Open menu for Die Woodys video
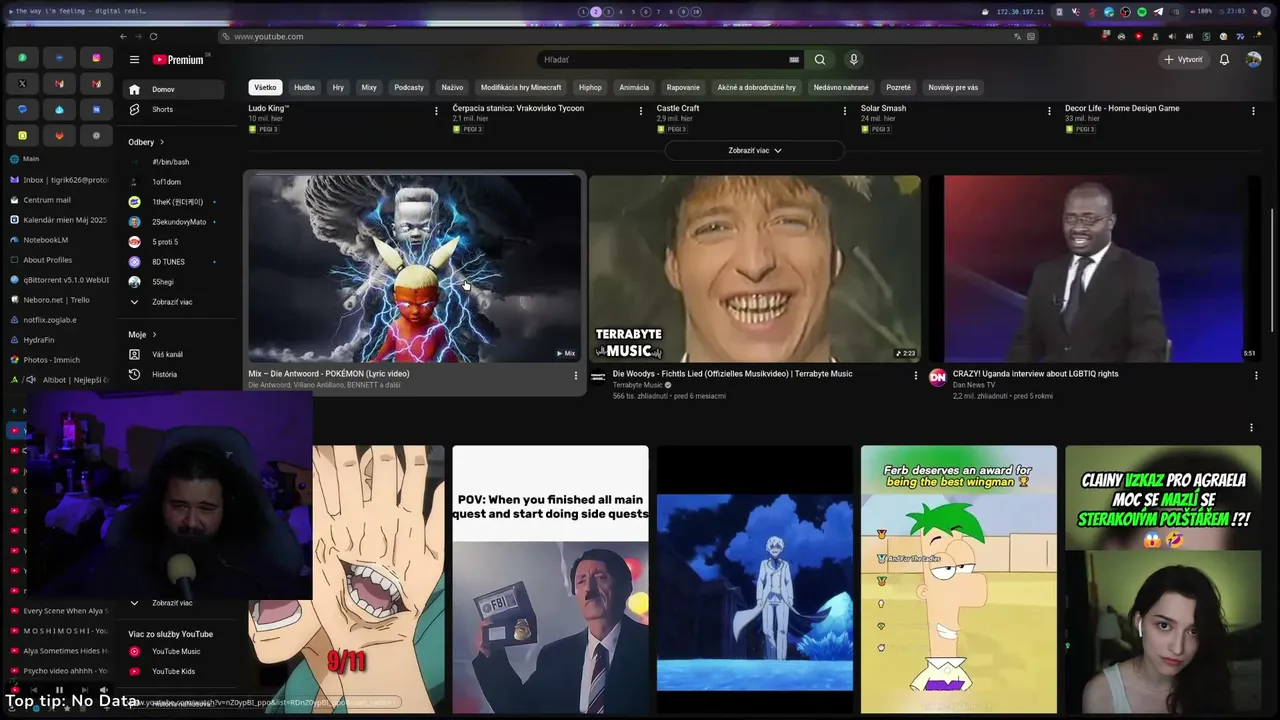 pos(915,376)
